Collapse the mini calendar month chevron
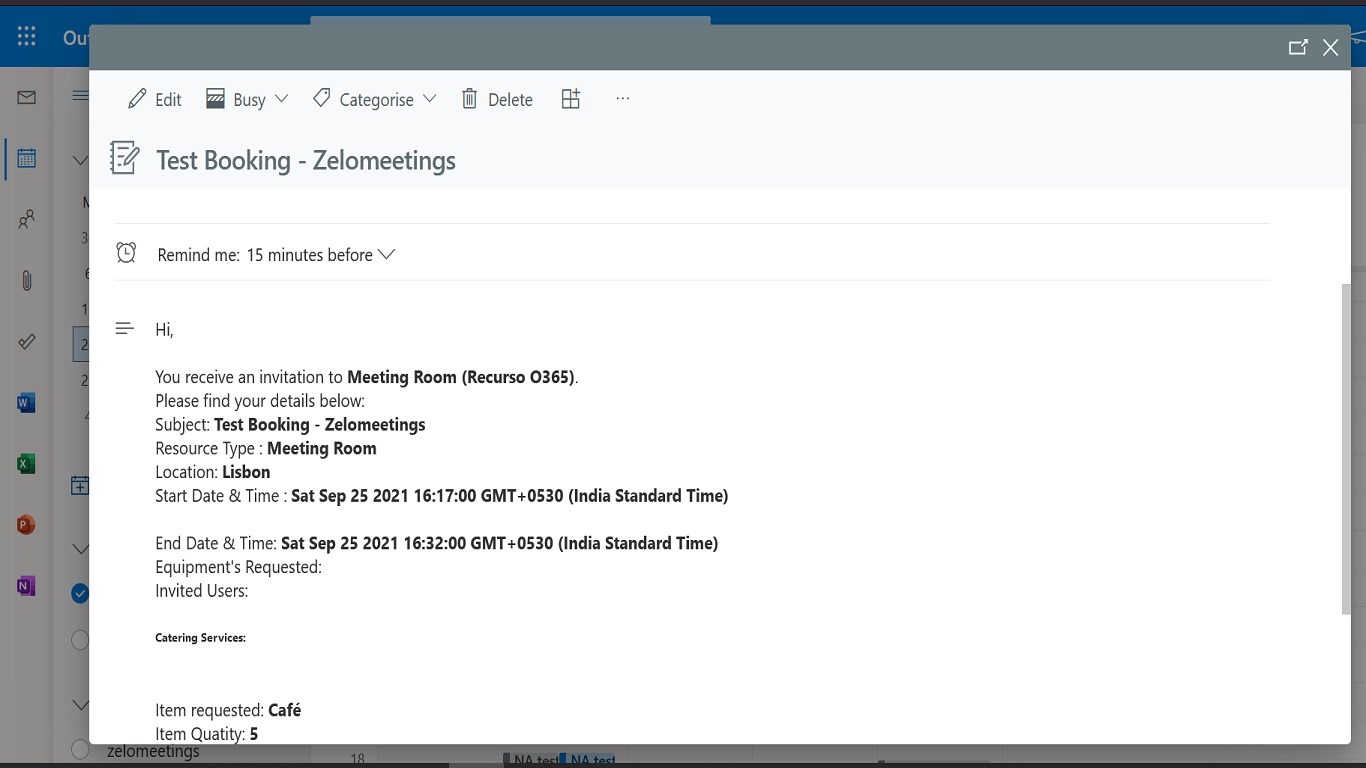 tap(80, 160)
